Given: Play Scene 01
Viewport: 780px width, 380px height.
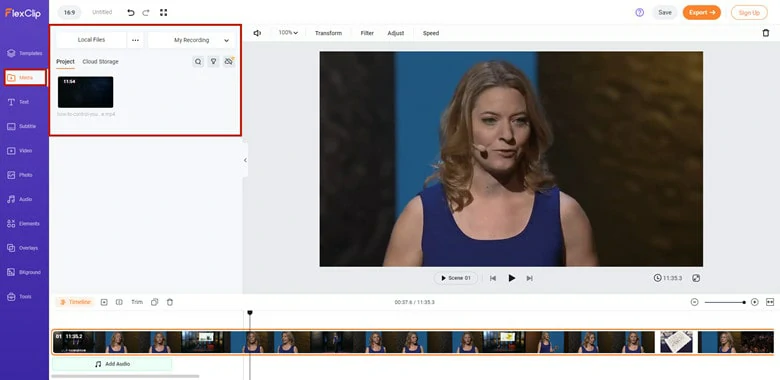Looking at the screenshot, I should (x=456, y=278).
